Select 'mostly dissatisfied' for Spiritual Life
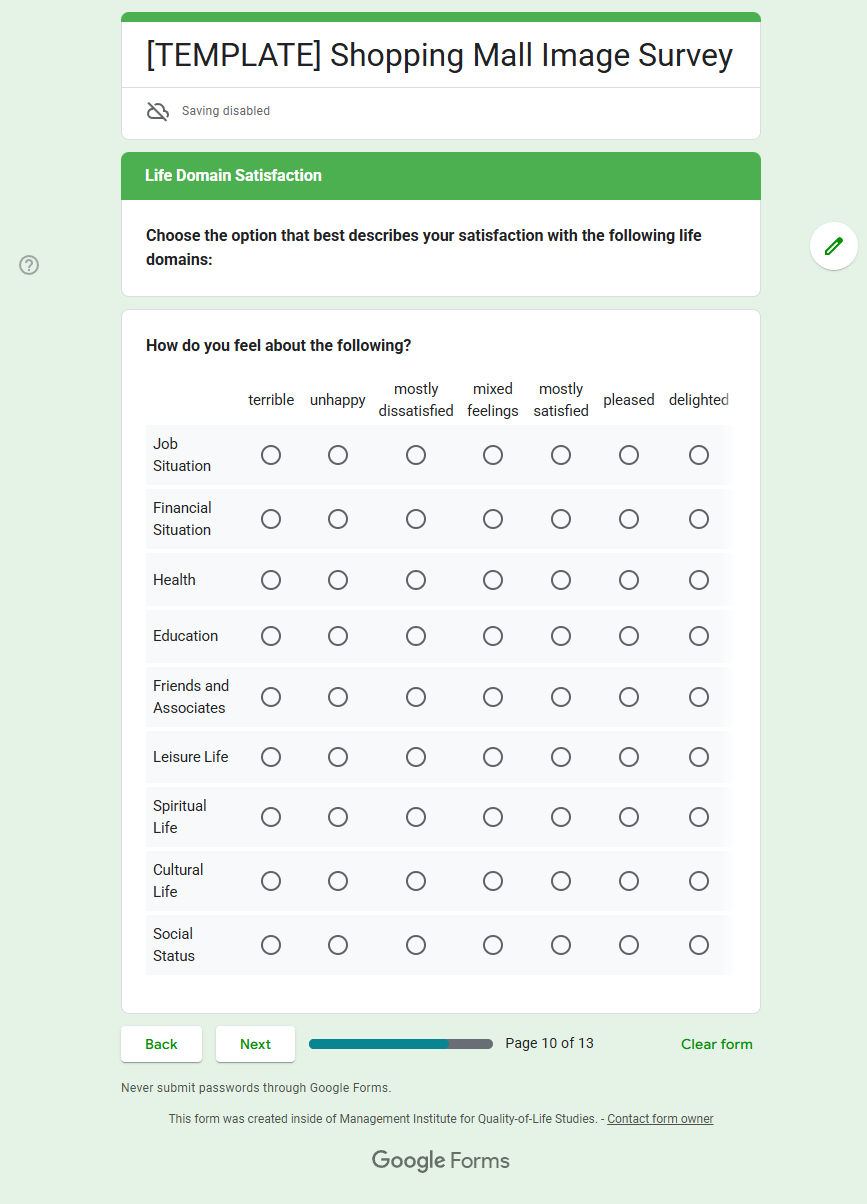 [416, 817]
